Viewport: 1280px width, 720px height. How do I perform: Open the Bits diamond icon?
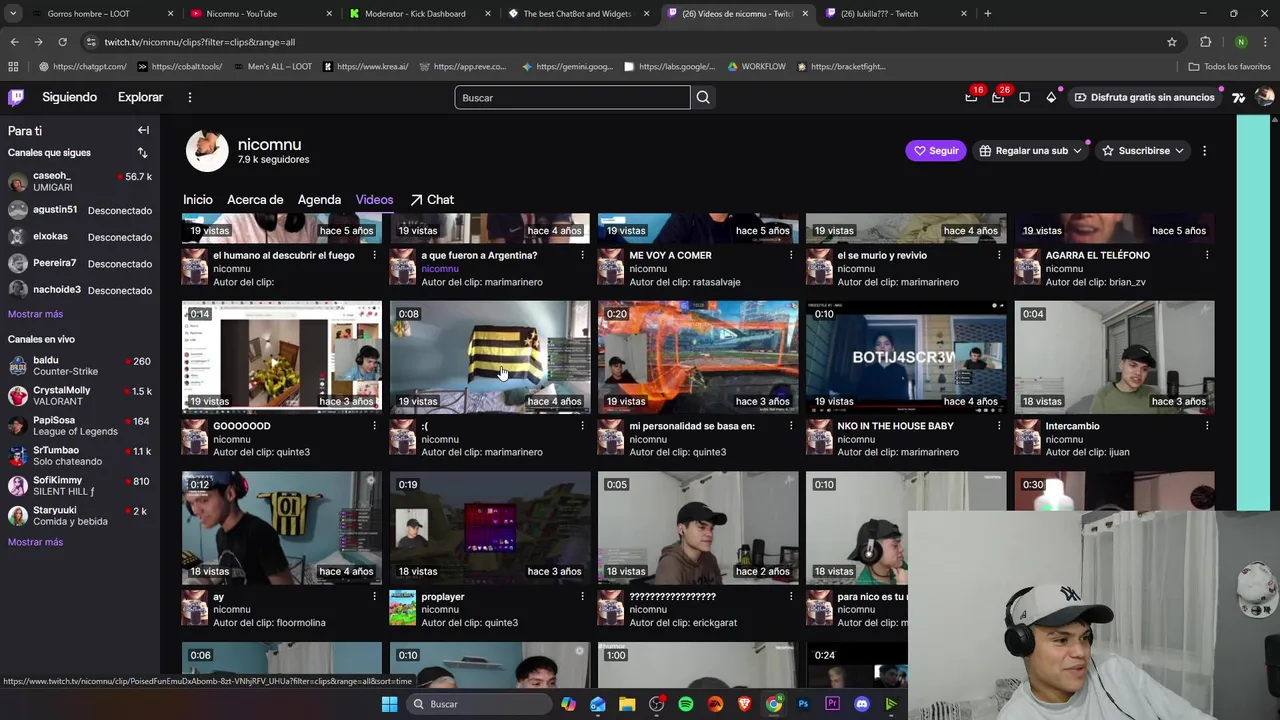(1051, 97)
